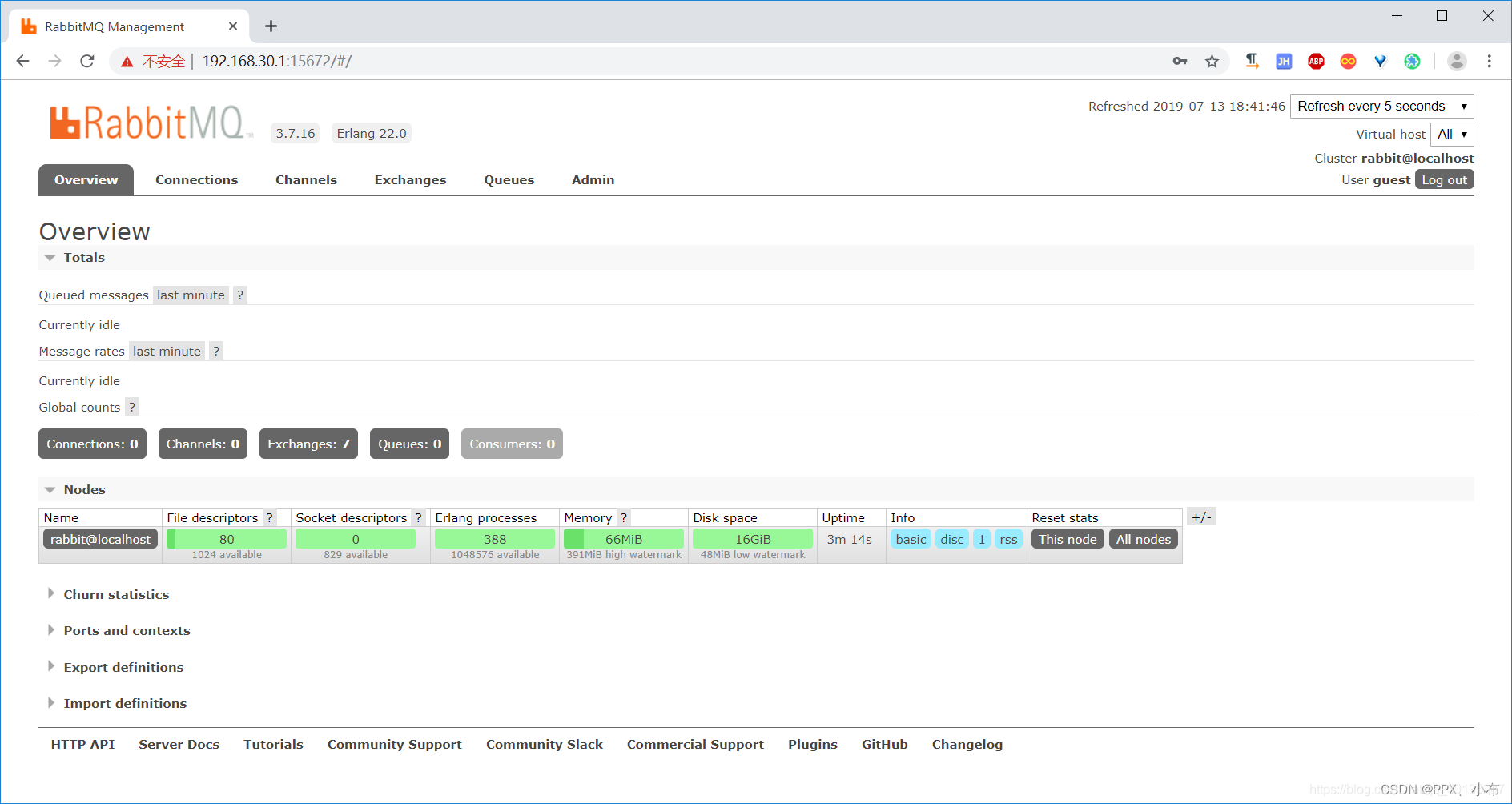Go to the Queues tab
Image resolution: width=1512 pixels, height=804 pixels.
(x=509, y=180)
